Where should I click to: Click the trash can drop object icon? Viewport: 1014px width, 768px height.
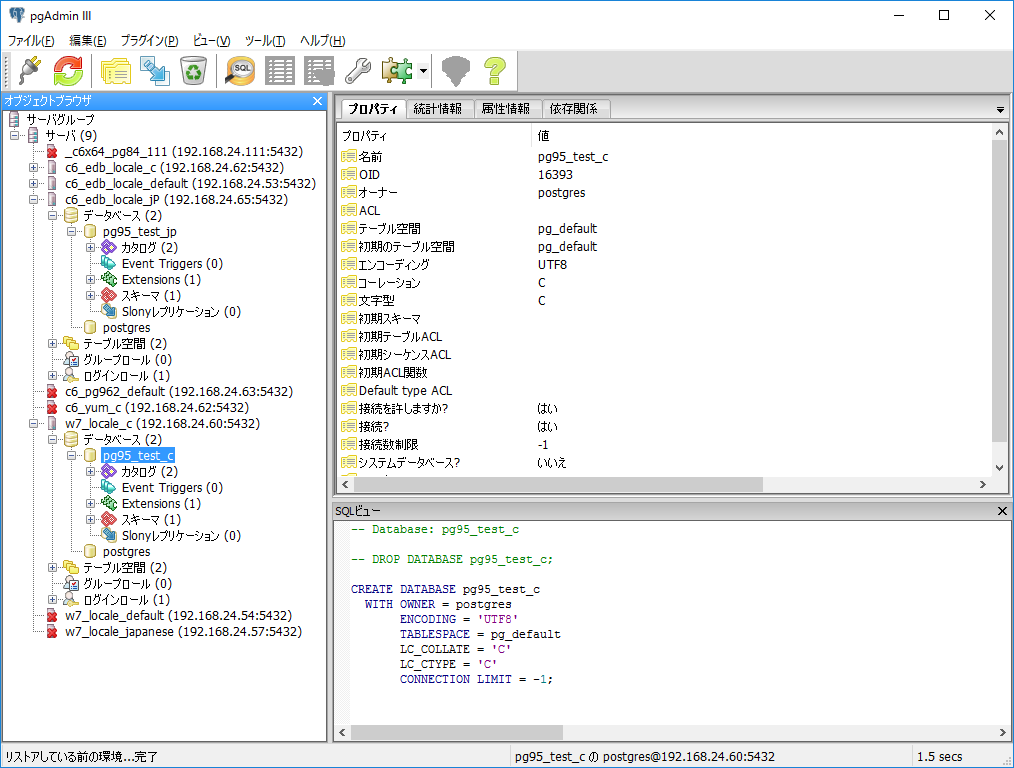tap(193, 70)
